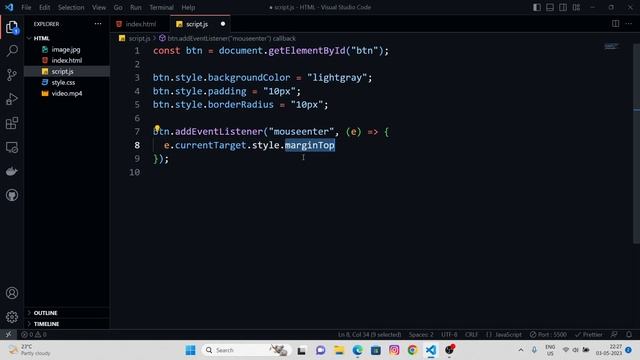The width and height of the screenshot is (640, 360).
Task: Open Run and Debug view
Action: 12,99
